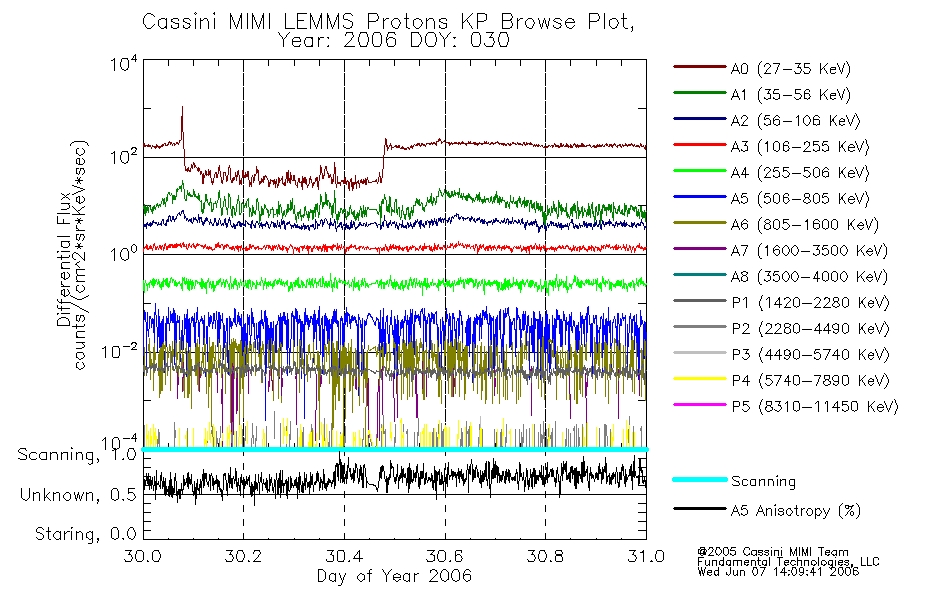Click the blue A5 legend line
The image size is (950, 600).
[700, 197]
